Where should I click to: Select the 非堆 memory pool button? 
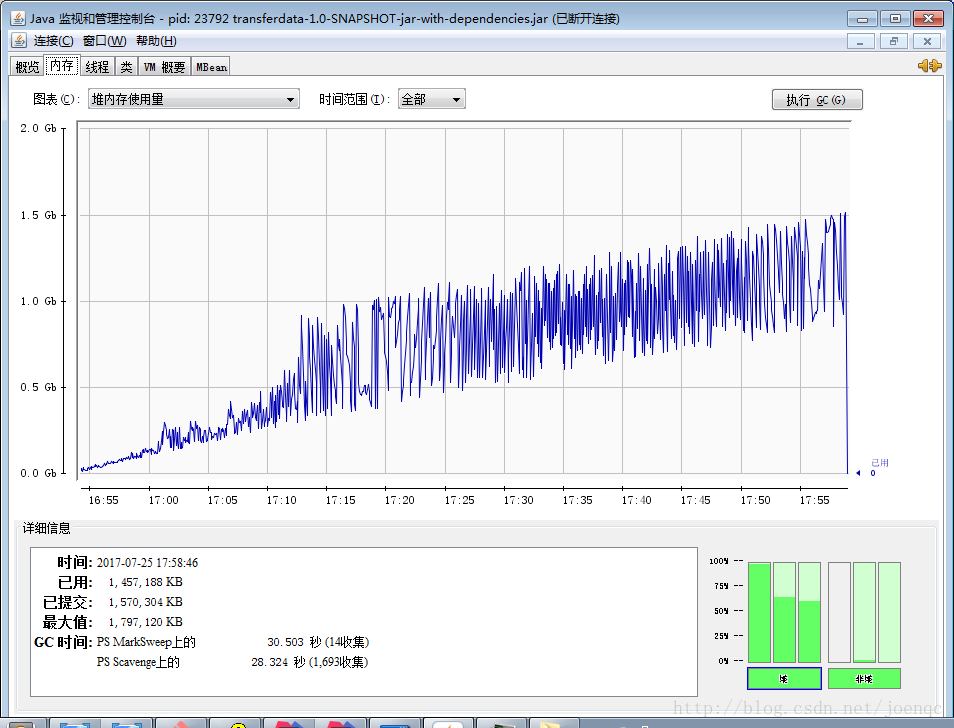(x=864, y=679)
